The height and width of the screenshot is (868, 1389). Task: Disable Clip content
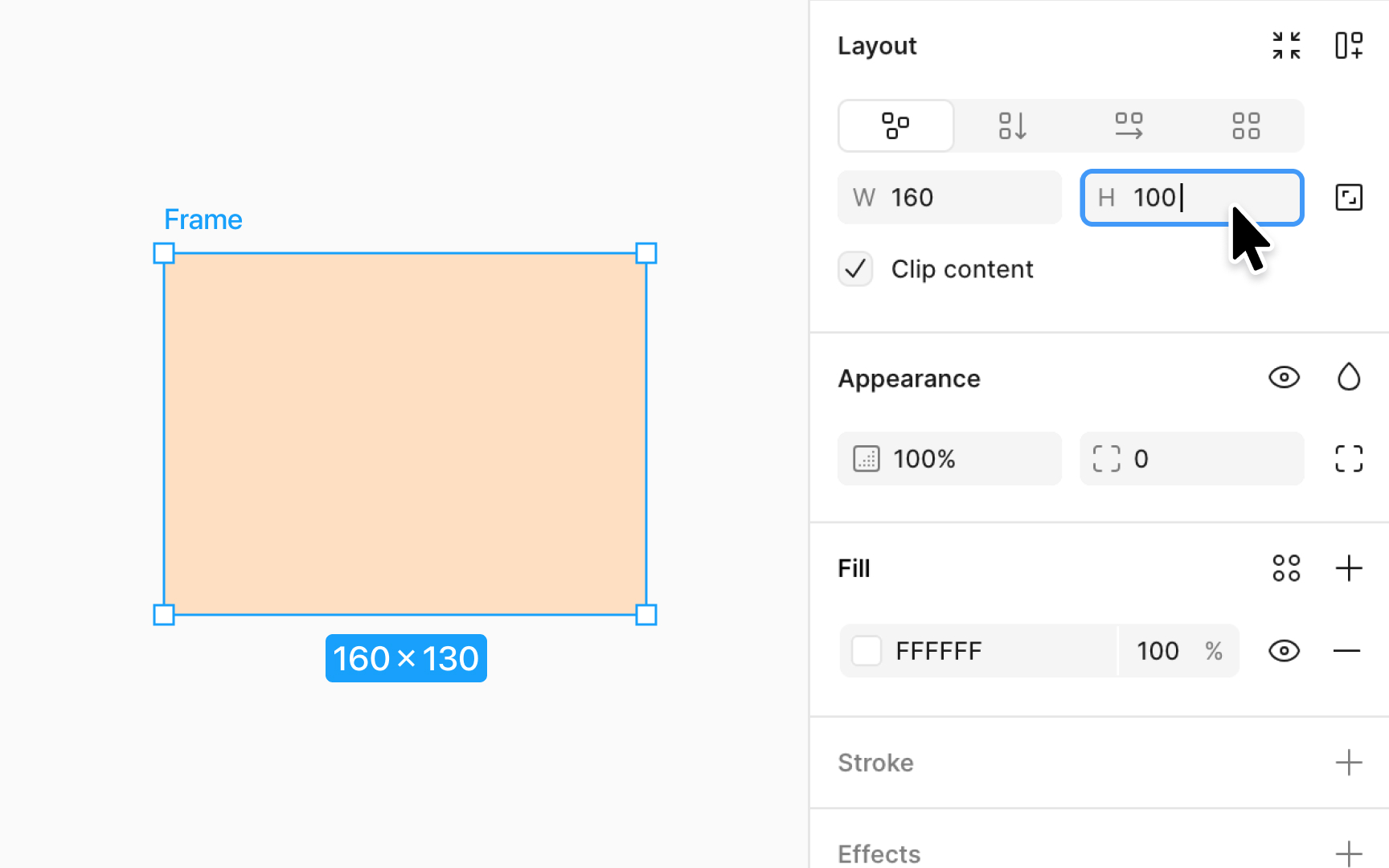click(x=855, y=269)
